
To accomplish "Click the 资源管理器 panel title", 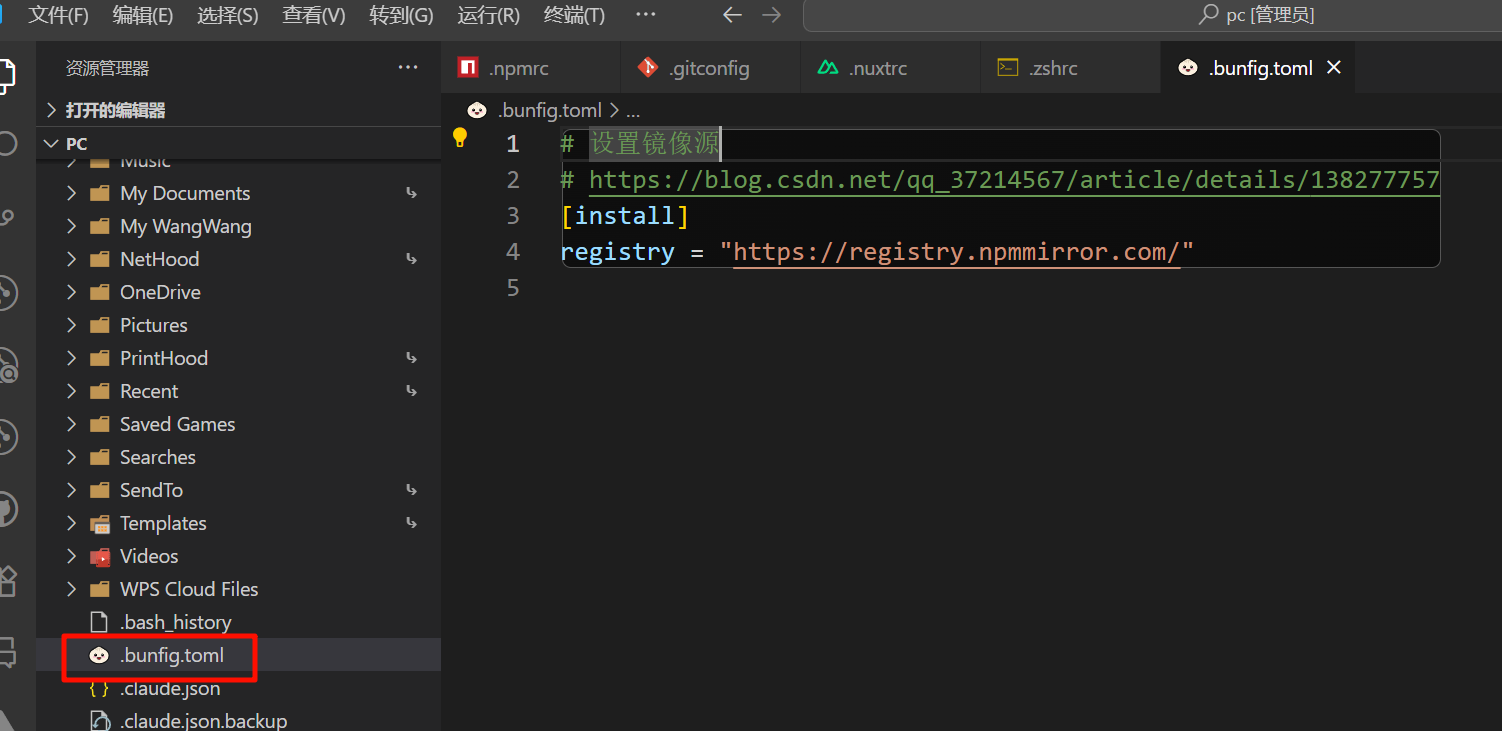I will click(x=107, y=68).
